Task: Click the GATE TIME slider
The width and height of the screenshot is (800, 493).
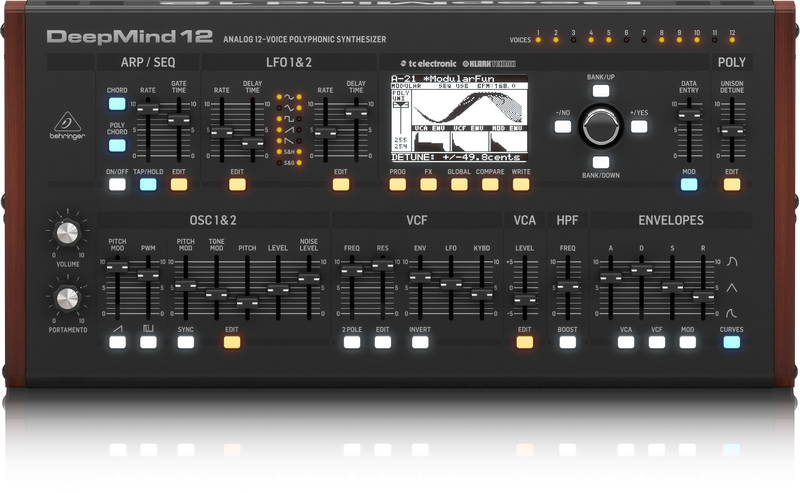Action: (x=179, y=119)
